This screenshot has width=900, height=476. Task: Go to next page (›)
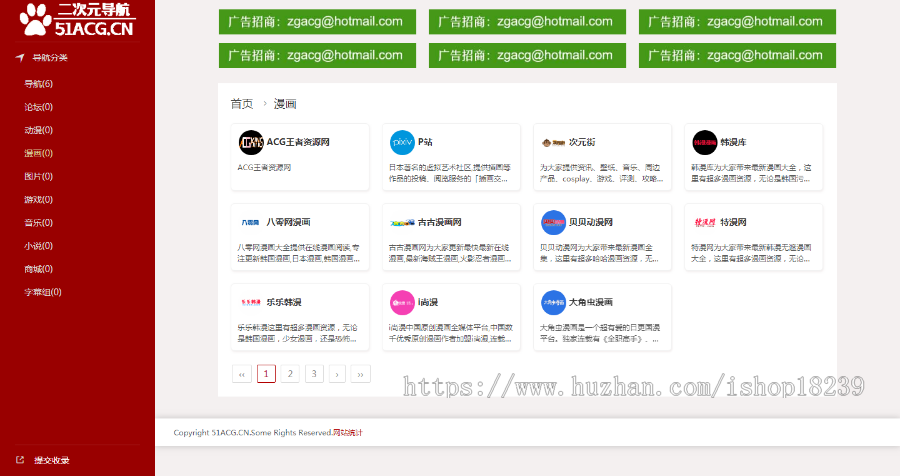[x=337, y=374]
